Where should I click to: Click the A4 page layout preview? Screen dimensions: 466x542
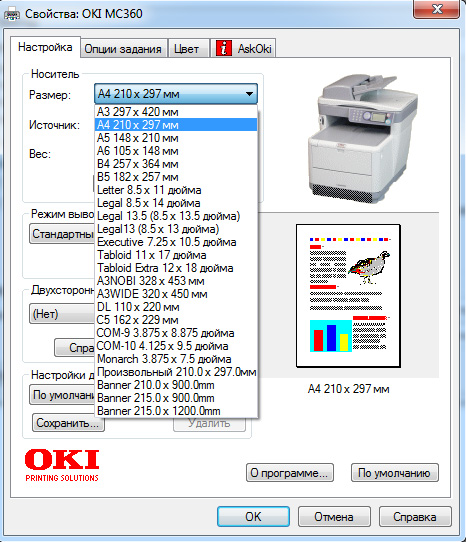(348, 296)
